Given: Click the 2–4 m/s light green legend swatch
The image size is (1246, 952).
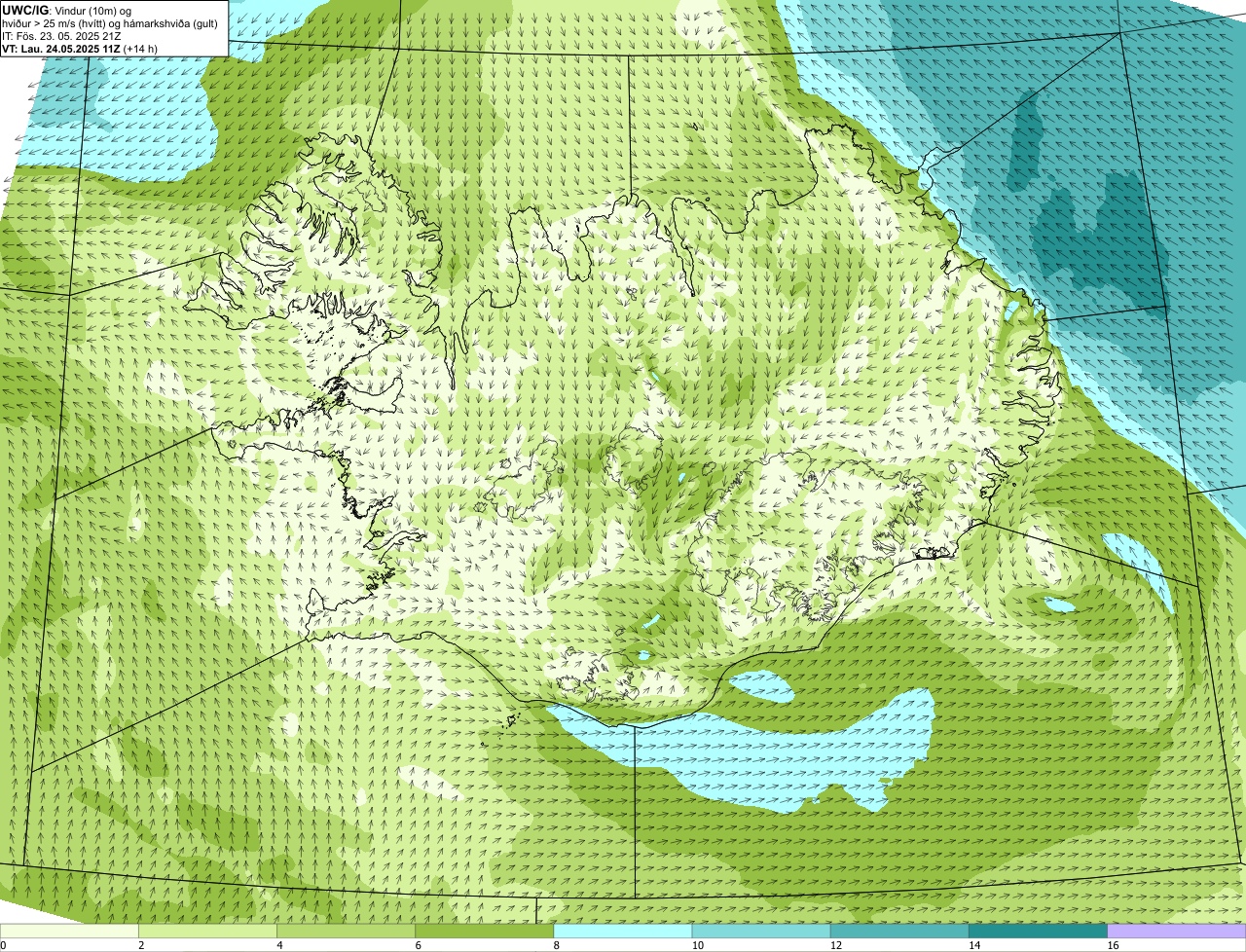Looking at the screenshot, I should [x=208, y=932].
